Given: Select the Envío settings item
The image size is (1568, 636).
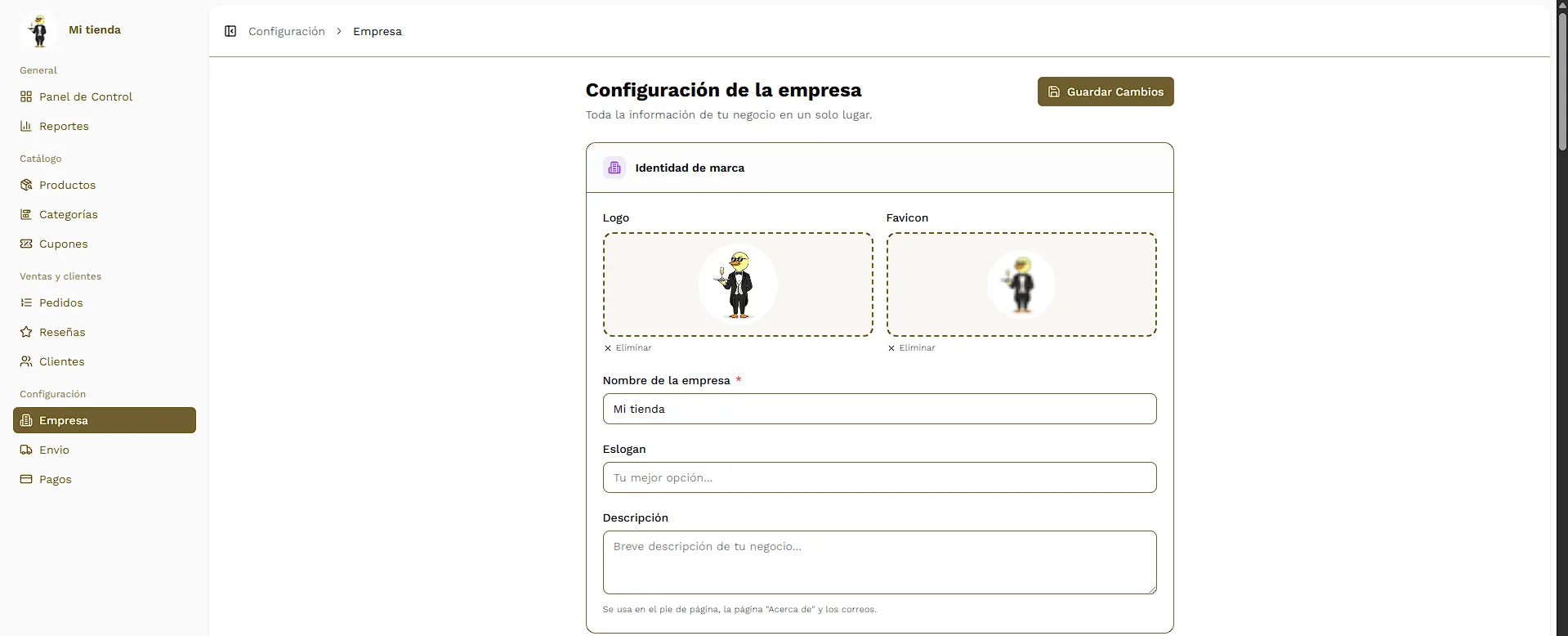Looking at the screenshot, I should pyautogui.click(x=105, y=450).
